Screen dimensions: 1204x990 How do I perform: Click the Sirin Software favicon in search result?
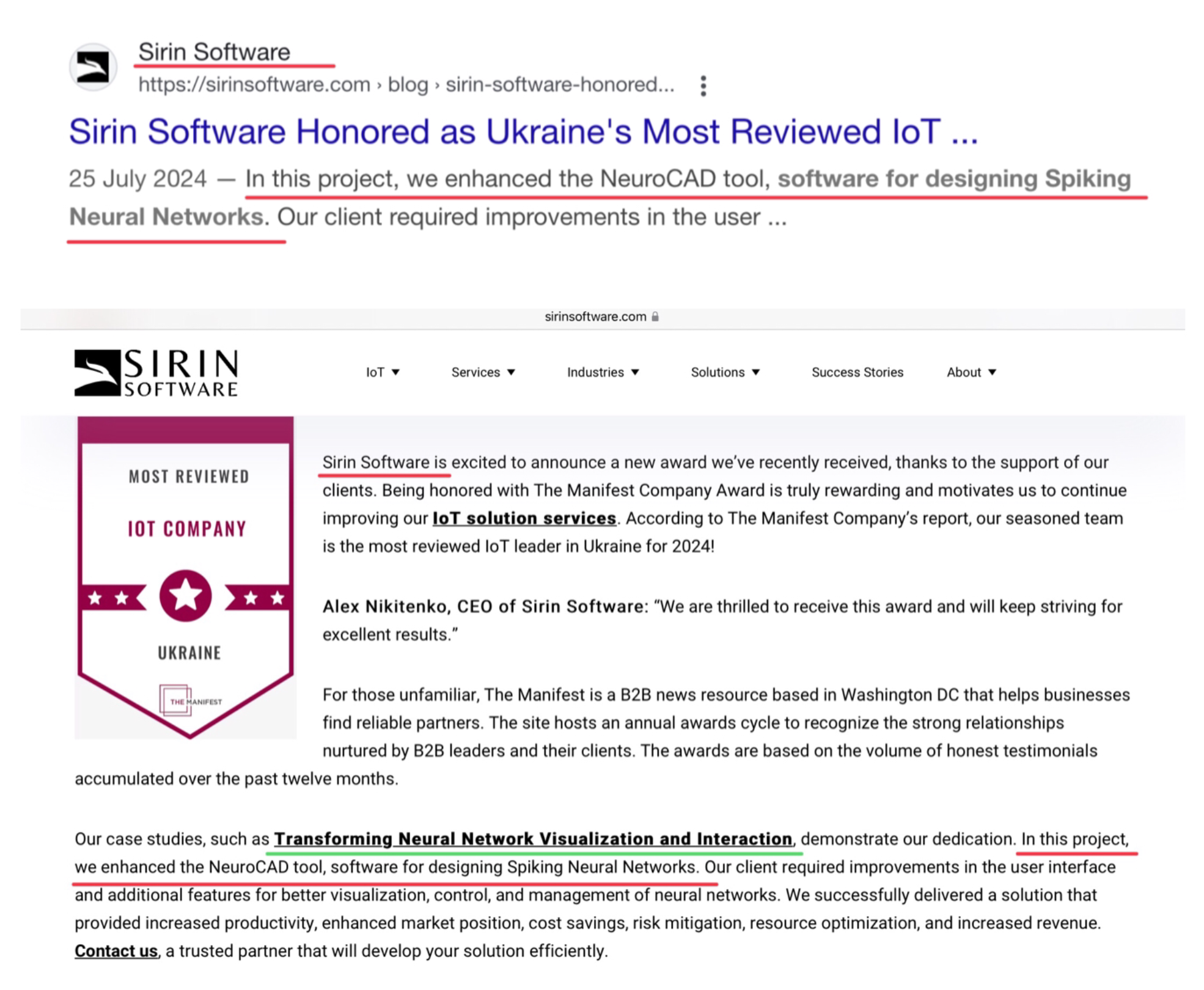tap(93, 67)
